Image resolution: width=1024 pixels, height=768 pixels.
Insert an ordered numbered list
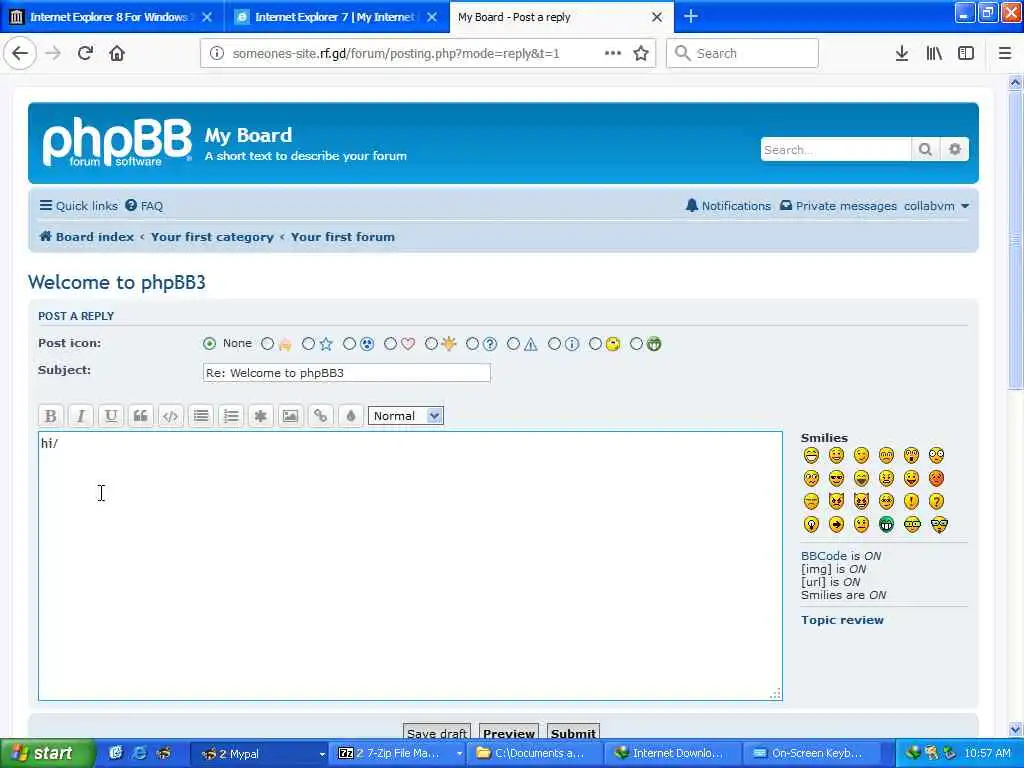click(x=231, y=416)
